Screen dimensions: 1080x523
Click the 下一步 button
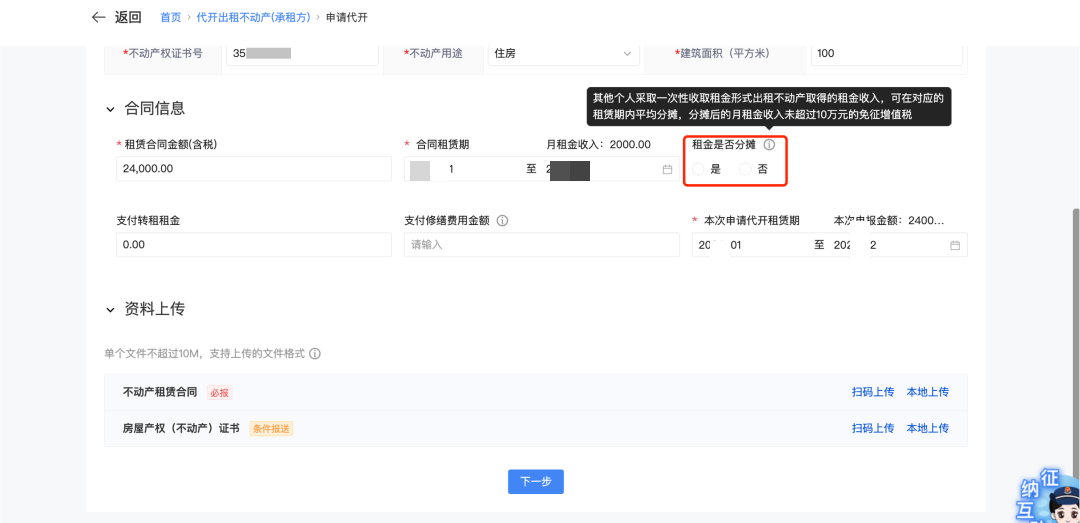pyautogui.click(x=536, y=482)
